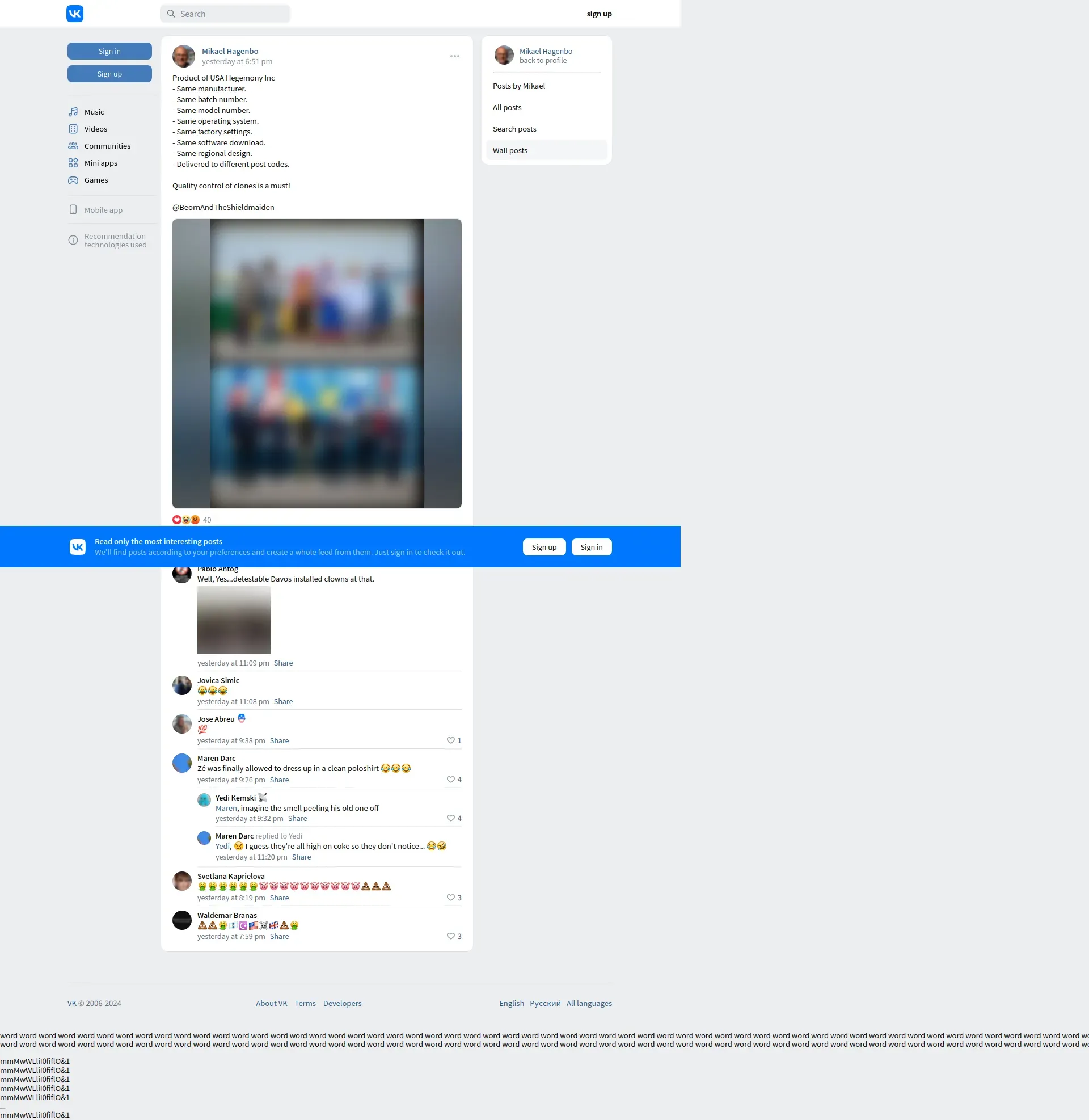The width and height of the screenshot is (1089, 1120).
Task: Click the Mobile app phone icon
Action: [x=73, y=210]
